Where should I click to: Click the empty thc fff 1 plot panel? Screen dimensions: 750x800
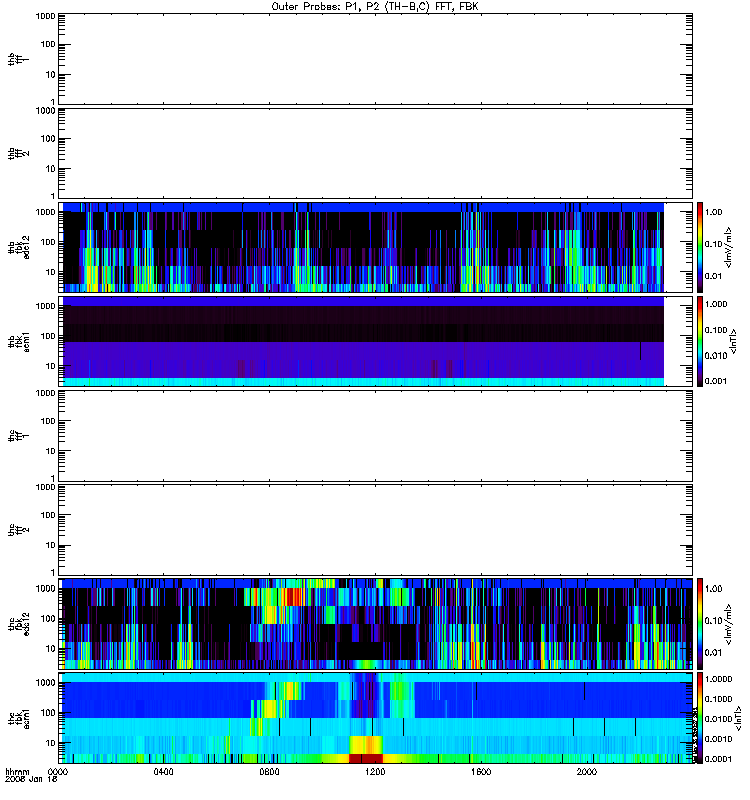(x=376, y=436)
